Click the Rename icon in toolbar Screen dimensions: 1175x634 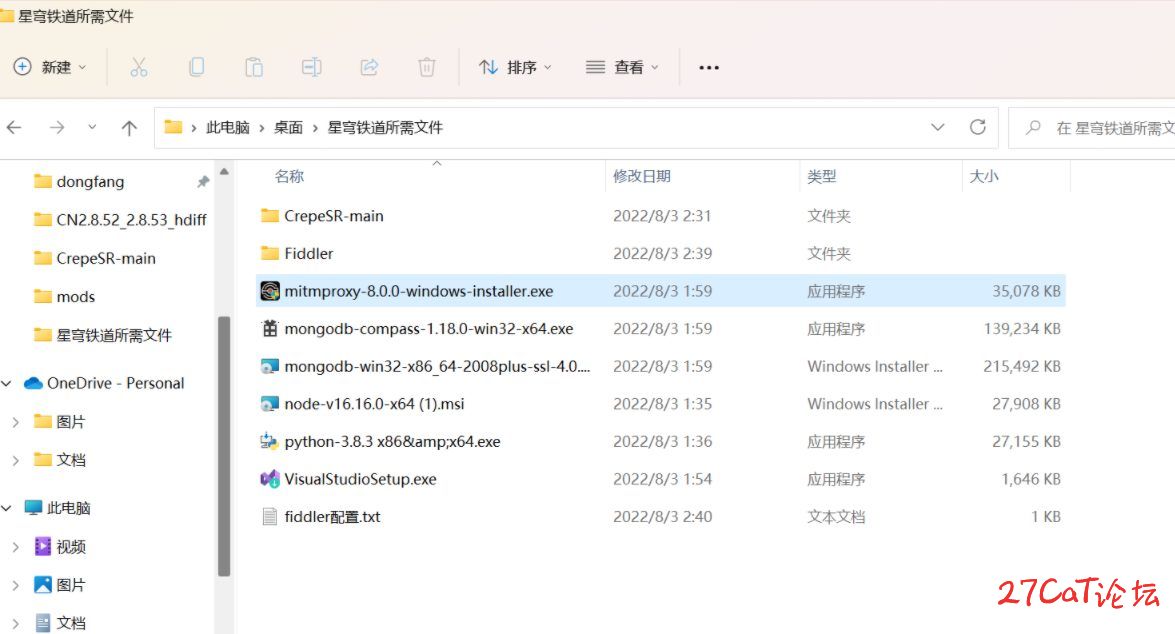[x=312, y=67]
